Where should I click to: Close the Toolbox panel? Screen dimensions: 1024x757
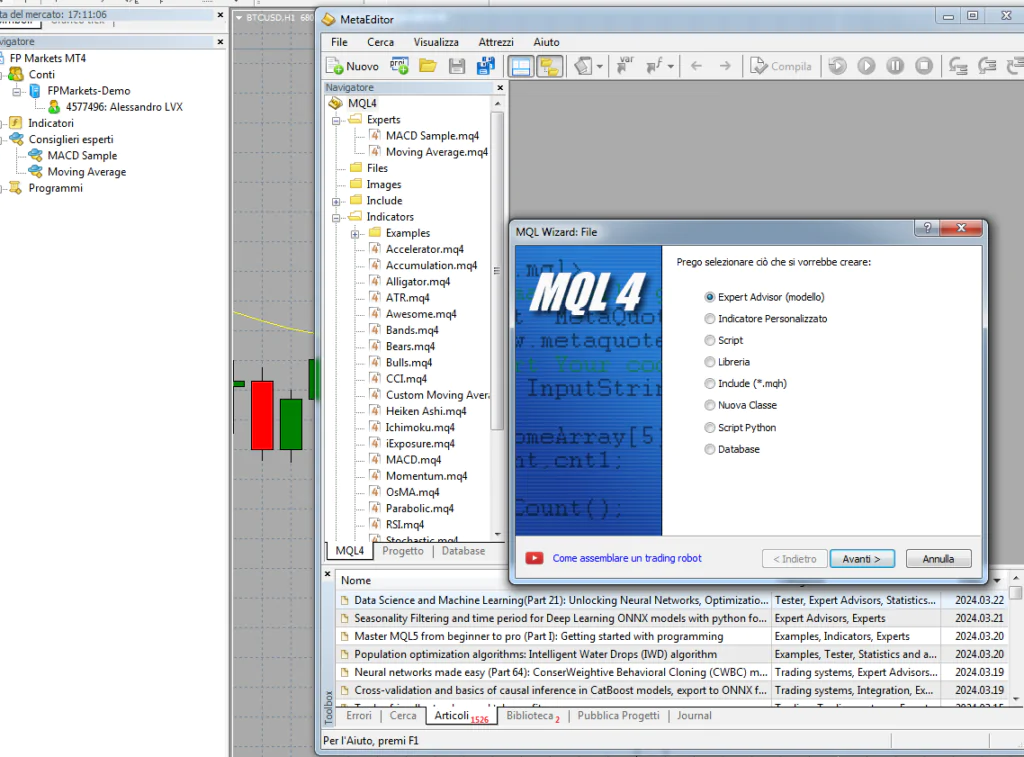click(328, 573)
